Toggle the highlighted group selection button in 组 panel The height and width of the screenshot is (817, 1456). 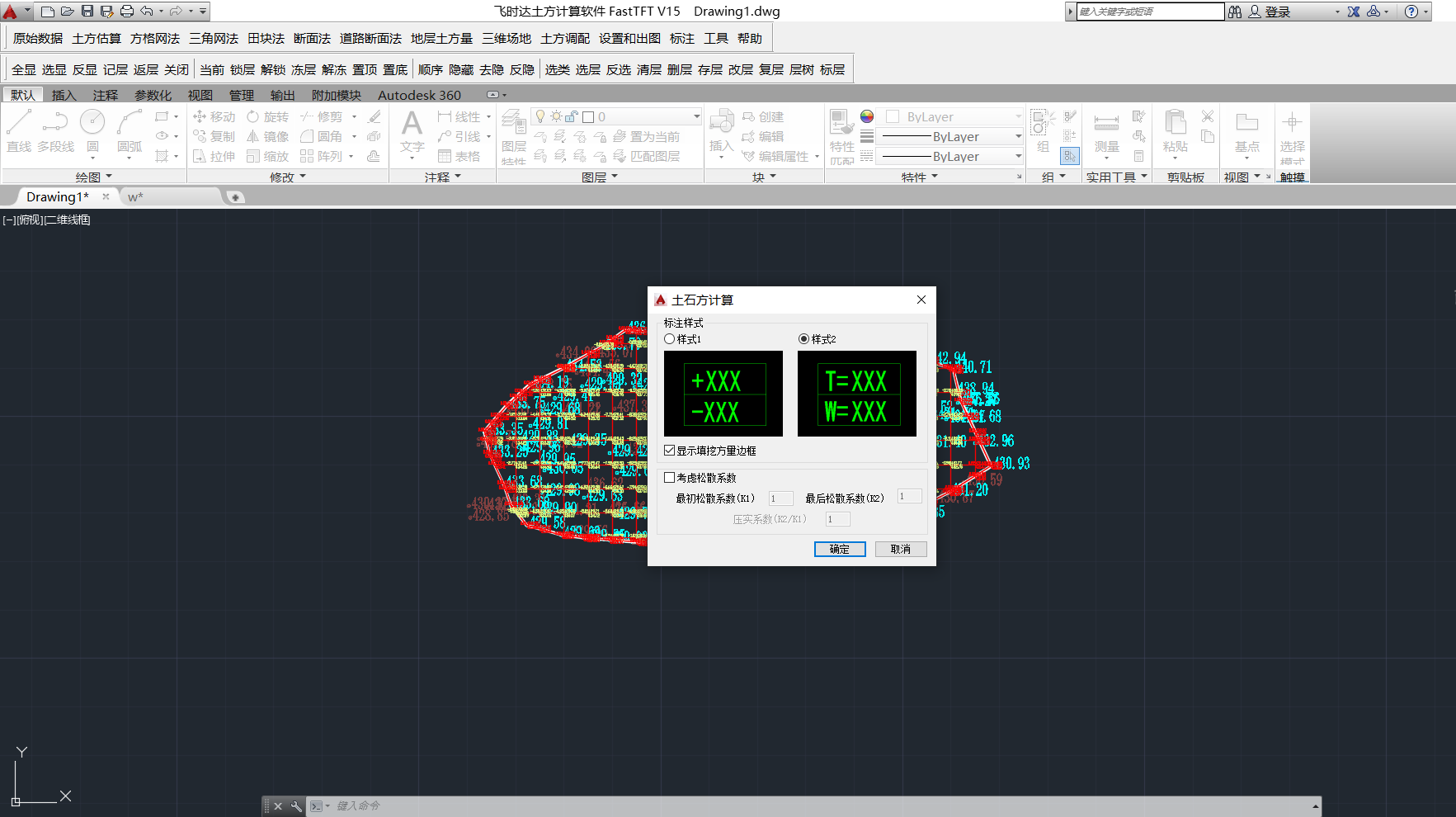[x=1070, y=156]
